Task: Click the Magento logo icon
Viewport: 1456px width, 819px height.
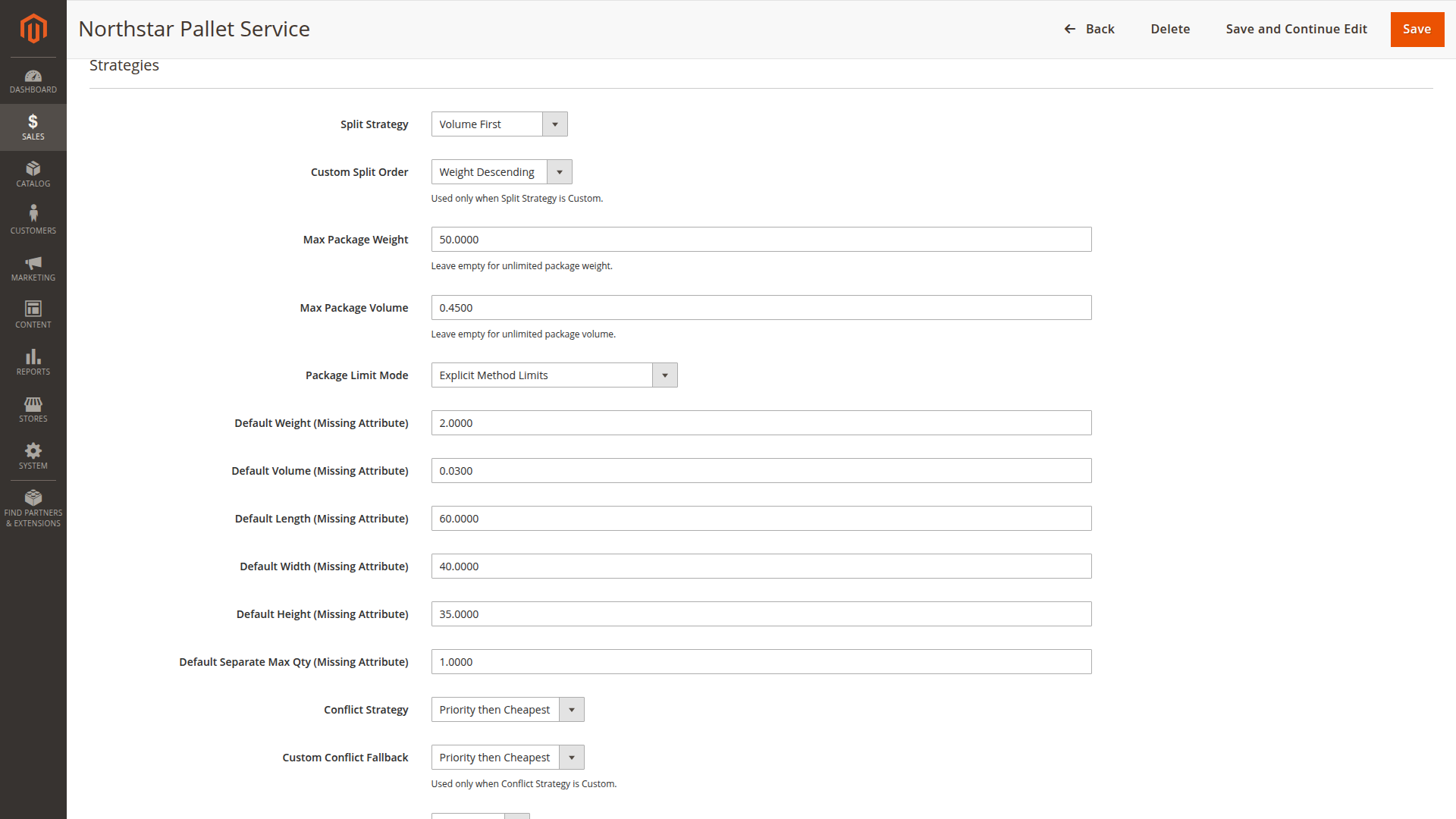Action: (x=33, y=29)
